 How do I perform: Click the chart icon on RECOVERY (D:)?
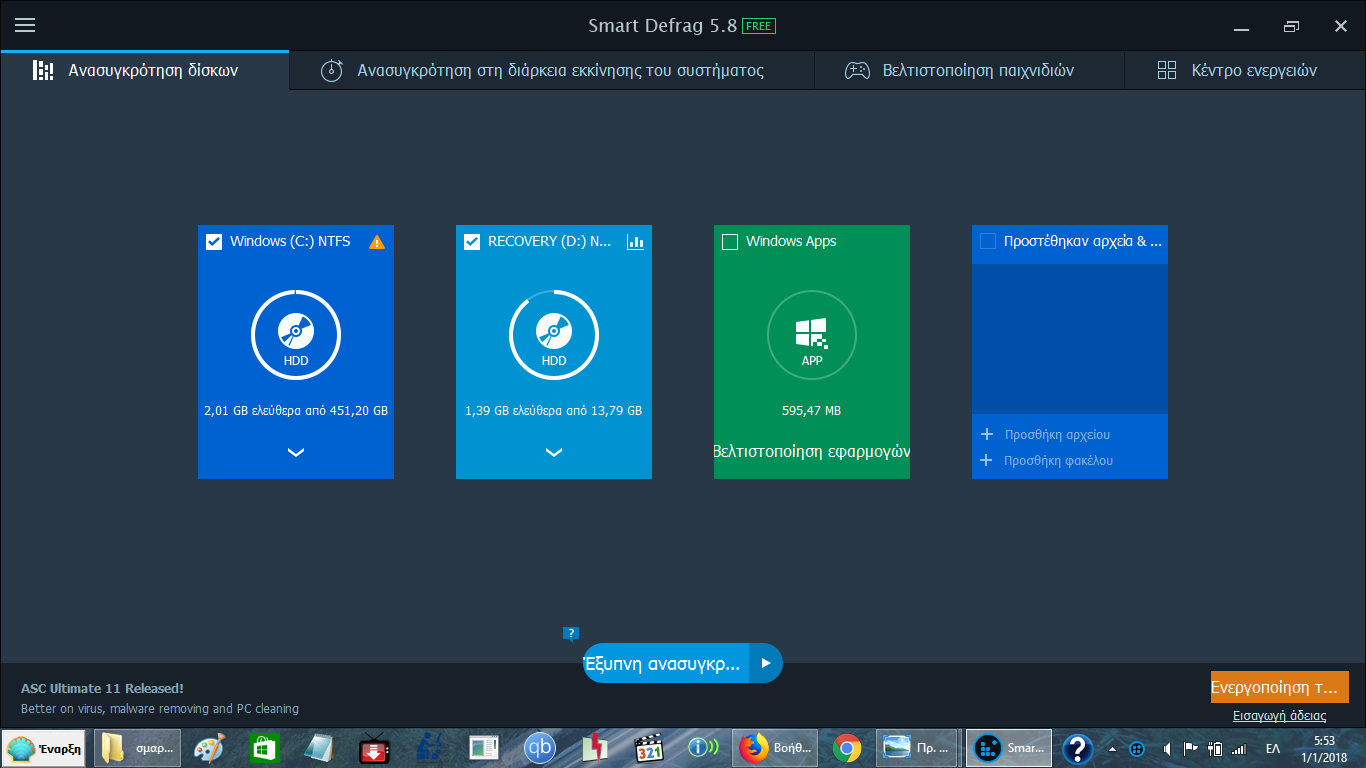(635, 242)
